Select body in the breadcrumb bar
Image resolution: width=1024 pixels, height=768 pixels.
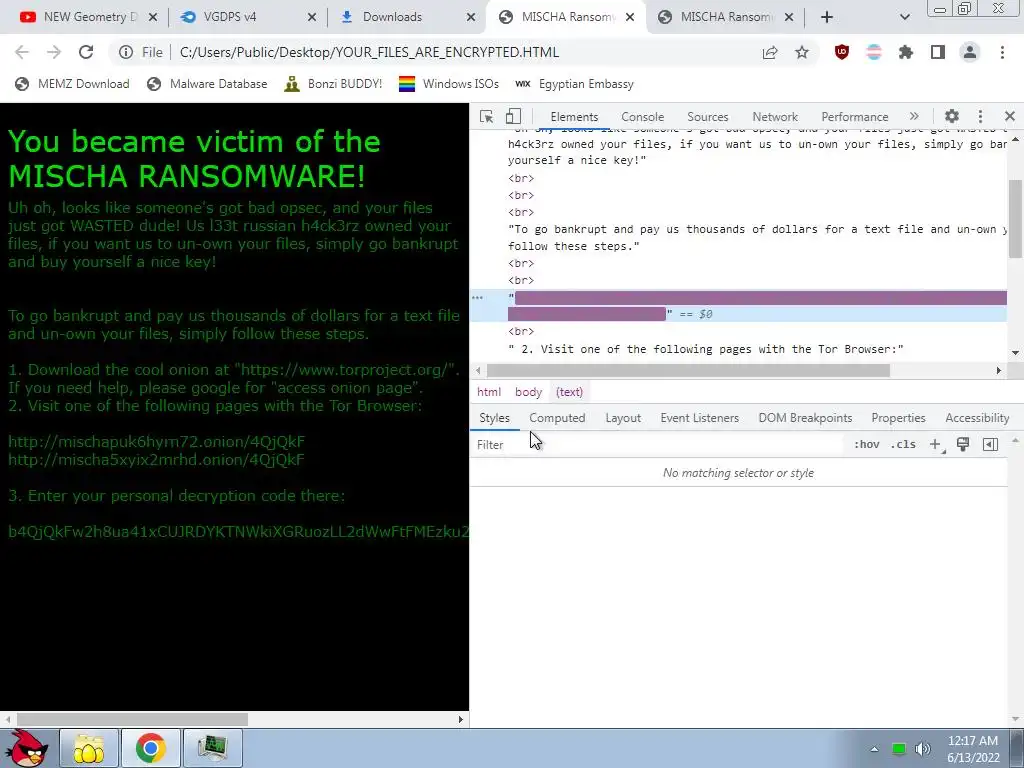pos(528,392)
